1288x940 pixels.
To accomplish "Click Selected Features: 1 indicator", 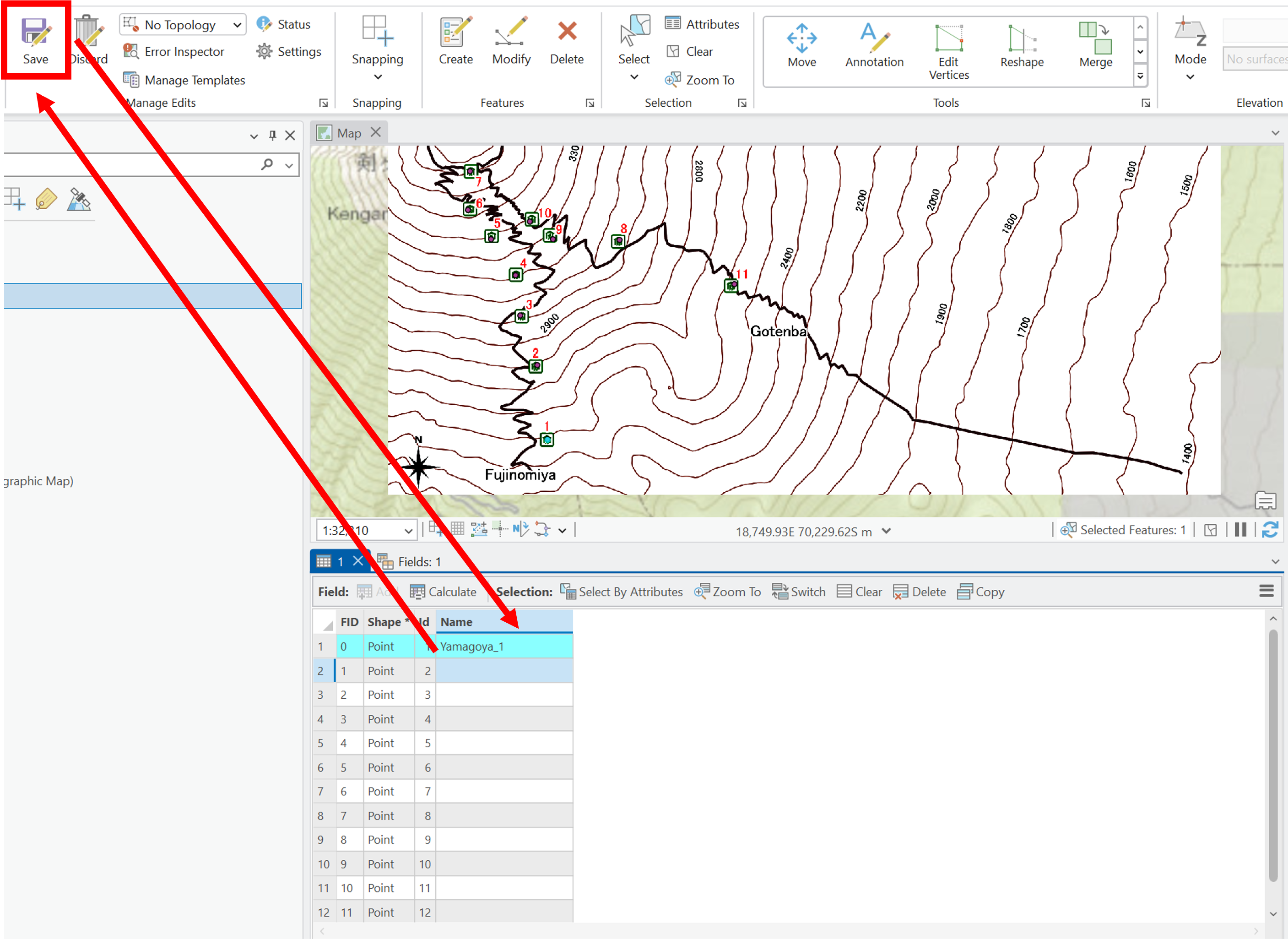I will click(1123, 530).
